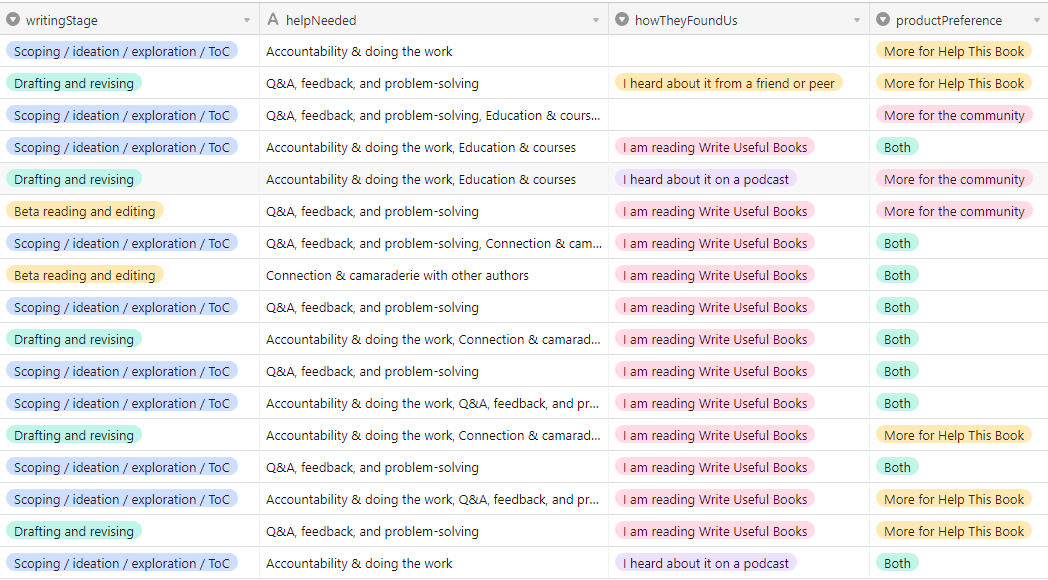This screenshot has width=1048, height=580.
Task: Click the writingStage single-select field icon
Action: (x=13, y=20)
